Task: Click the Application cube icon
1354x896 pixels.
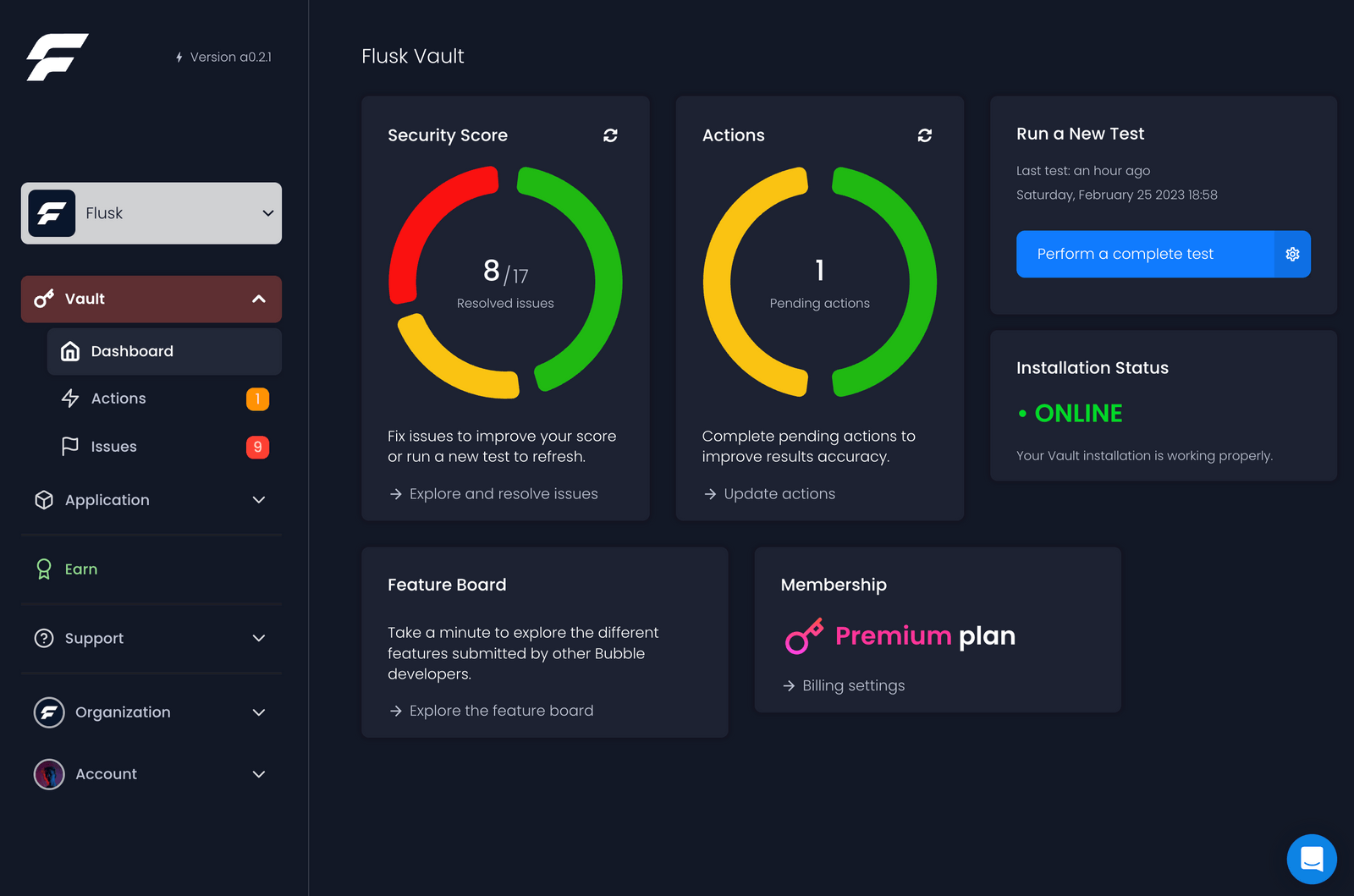Action: [x=44, y=499]
